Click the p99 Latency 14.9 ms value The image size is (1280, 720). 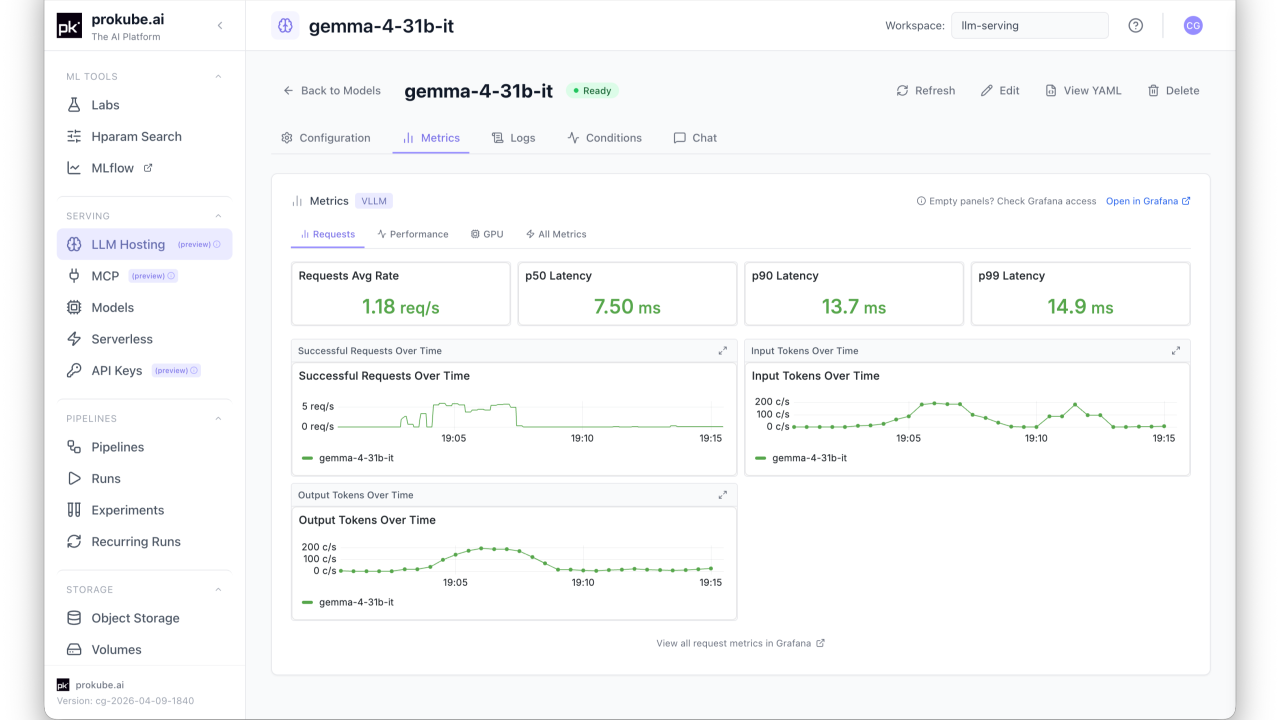coord(1081,307)
